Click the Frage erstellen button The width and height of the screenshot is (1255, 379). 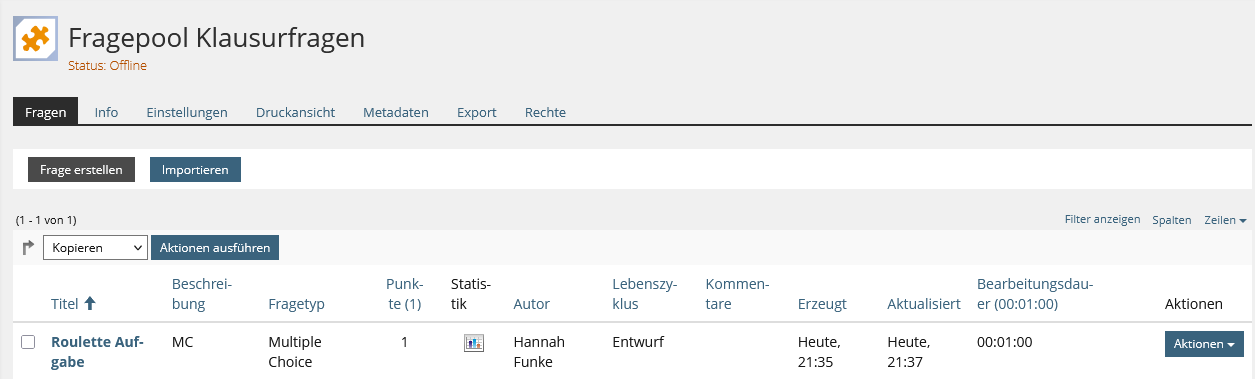point(81,170)
